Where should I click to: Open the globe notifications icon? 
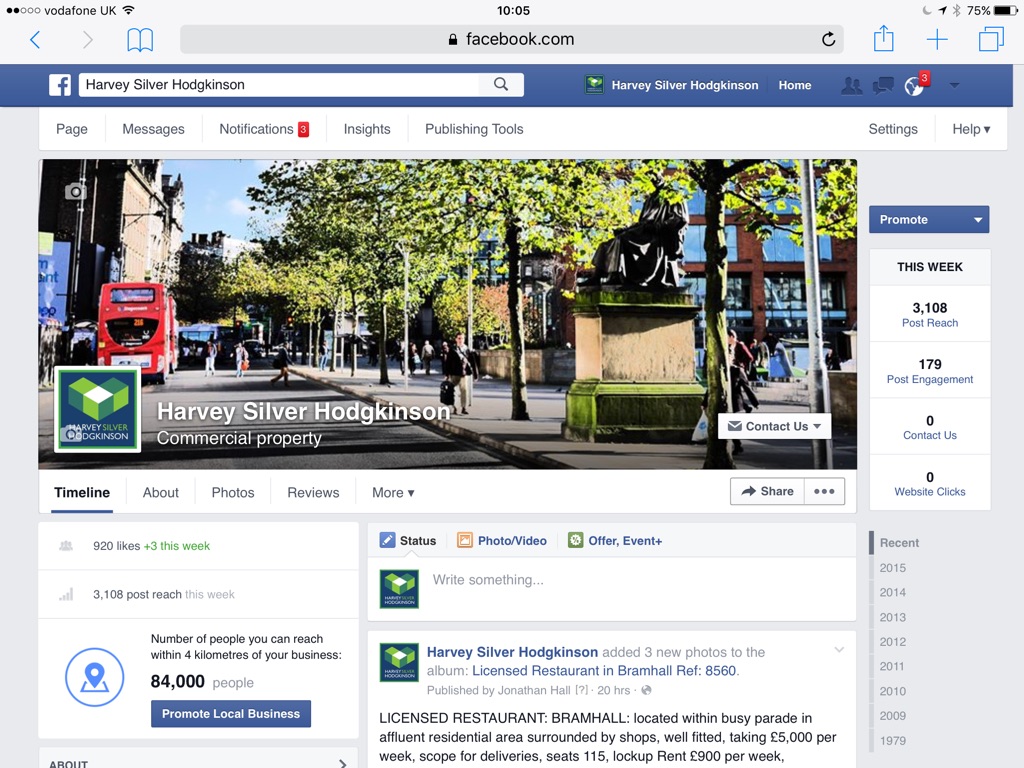click(x=914, y=86)
